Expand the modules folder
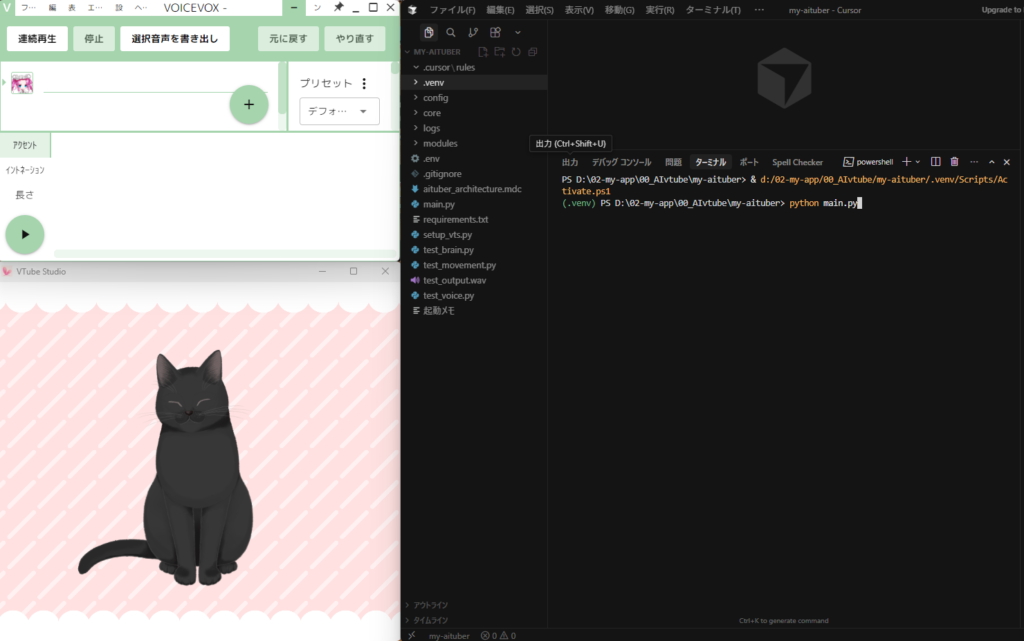The height and width of the screenshot is (641, 1024). point(439,143)
